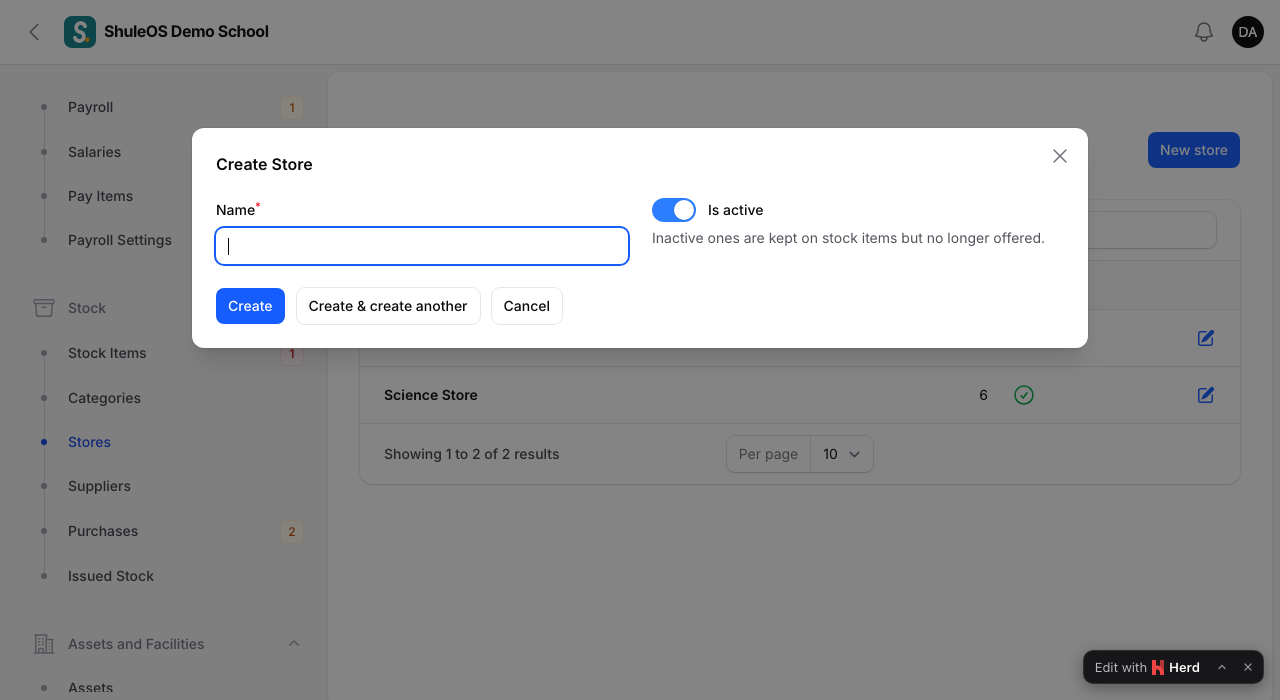This screenshot has width=1280, height=700.
Task: Close the Edit with Herd bar
Action: pyautogui.click(x=1248, y=667)
